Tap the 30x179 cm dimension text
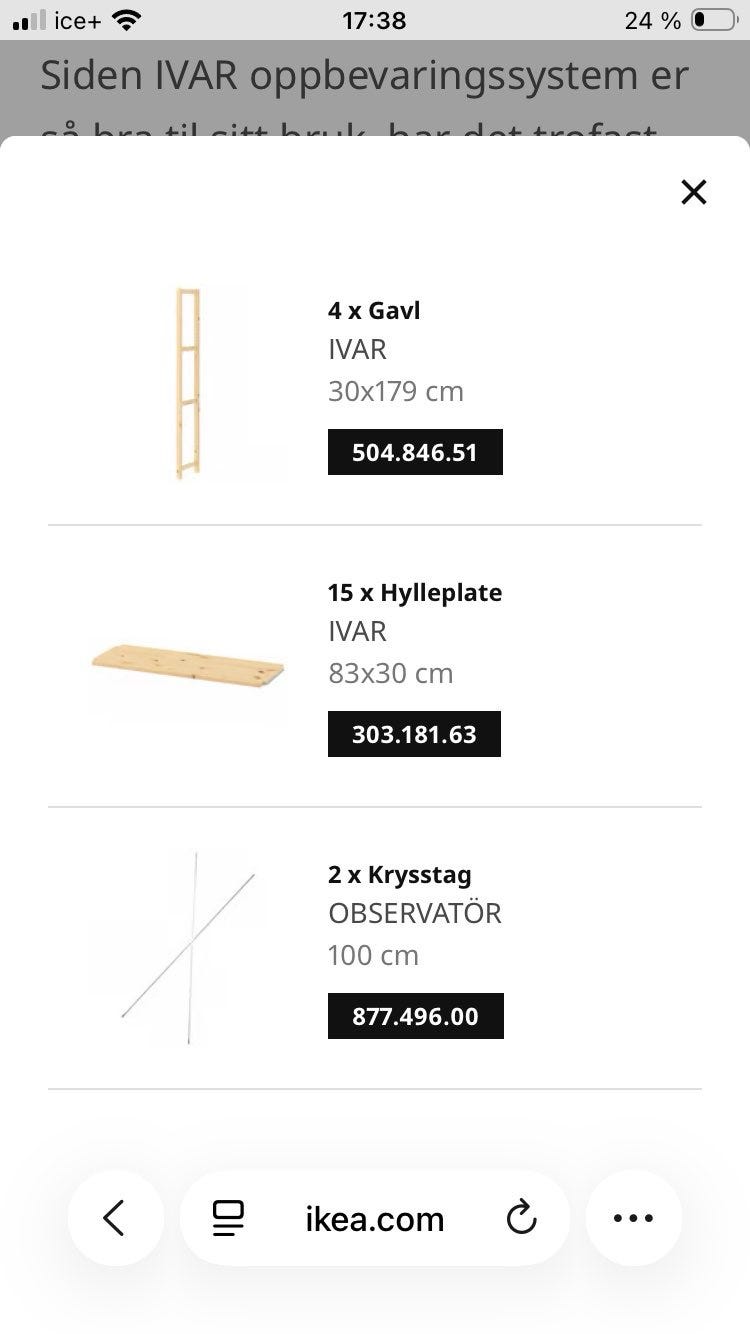This screenshot has width=750, height=1334. click(x=395, y=391)
